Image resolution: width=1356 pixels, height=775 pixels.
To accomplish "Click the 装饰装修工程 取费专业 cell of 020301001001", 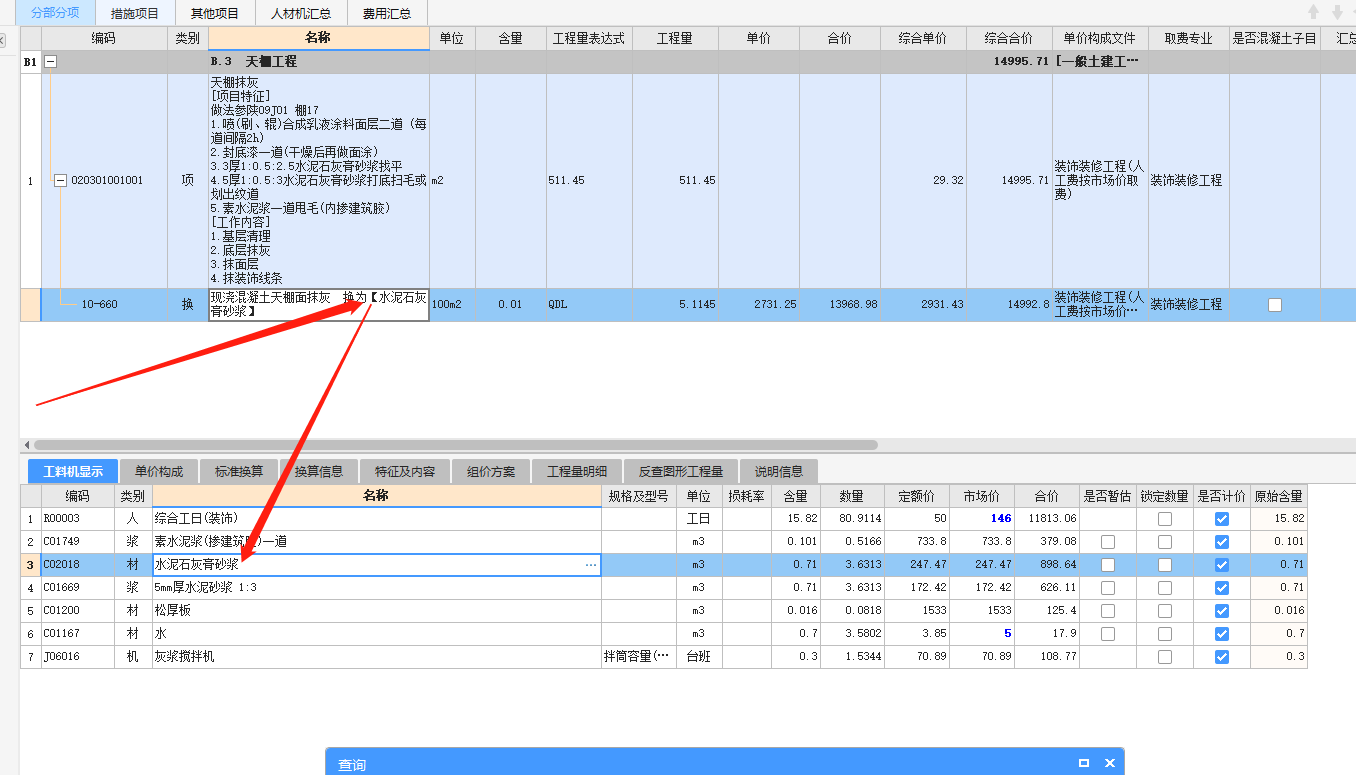I will (x=1188, y=181).
